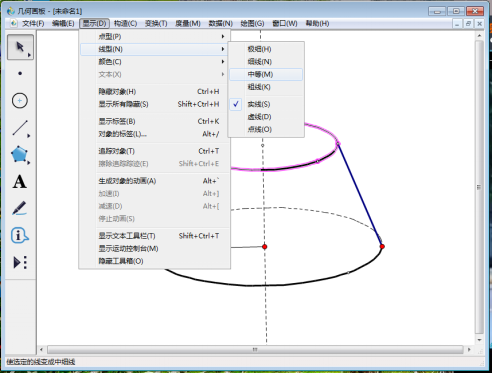Click the red point at the bottom of the blue segment

(382, 247)
